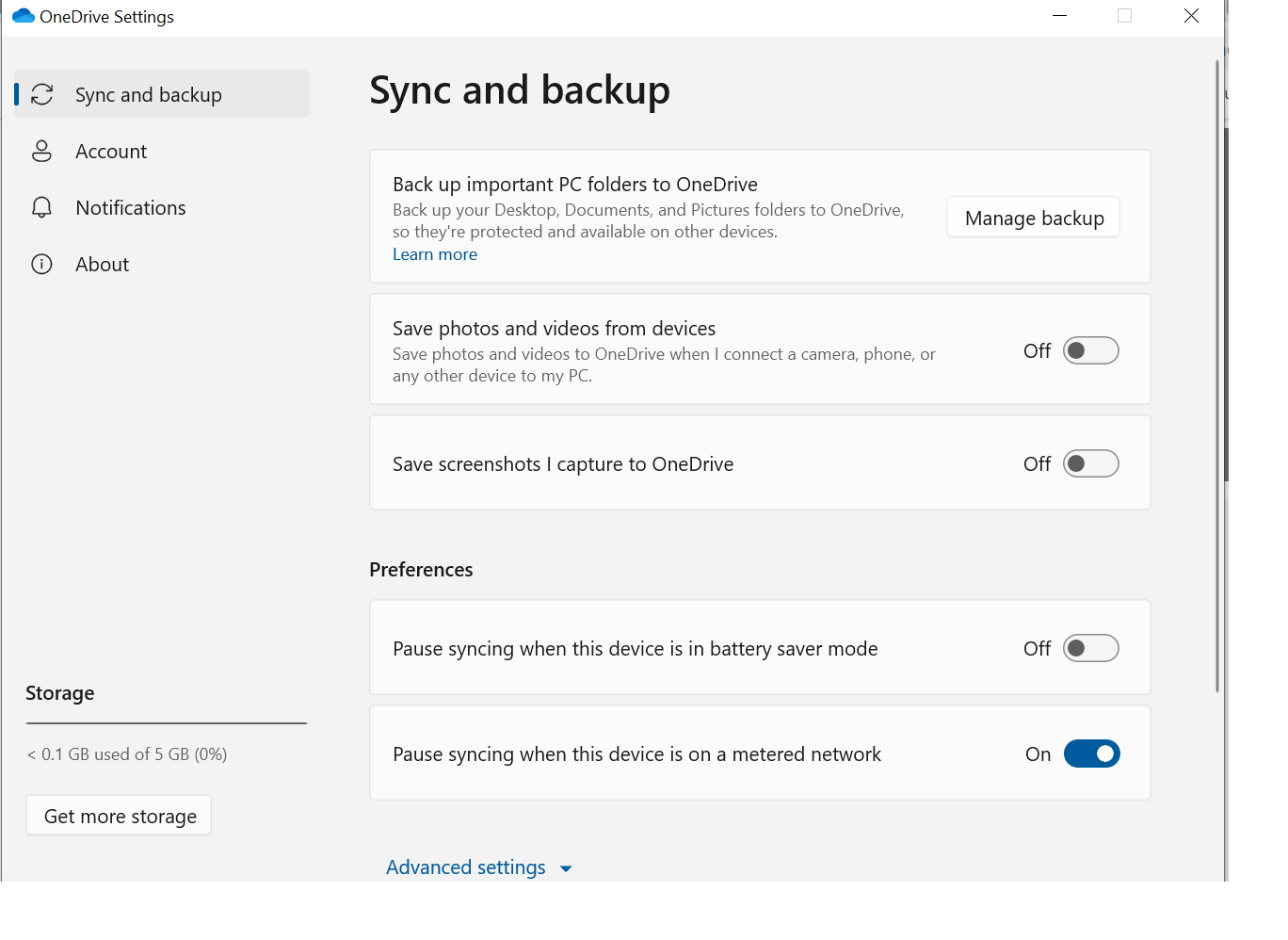Click the Advanced settings dropdown arrow
Screen dimensions: 1288x940
coord(566,868)
